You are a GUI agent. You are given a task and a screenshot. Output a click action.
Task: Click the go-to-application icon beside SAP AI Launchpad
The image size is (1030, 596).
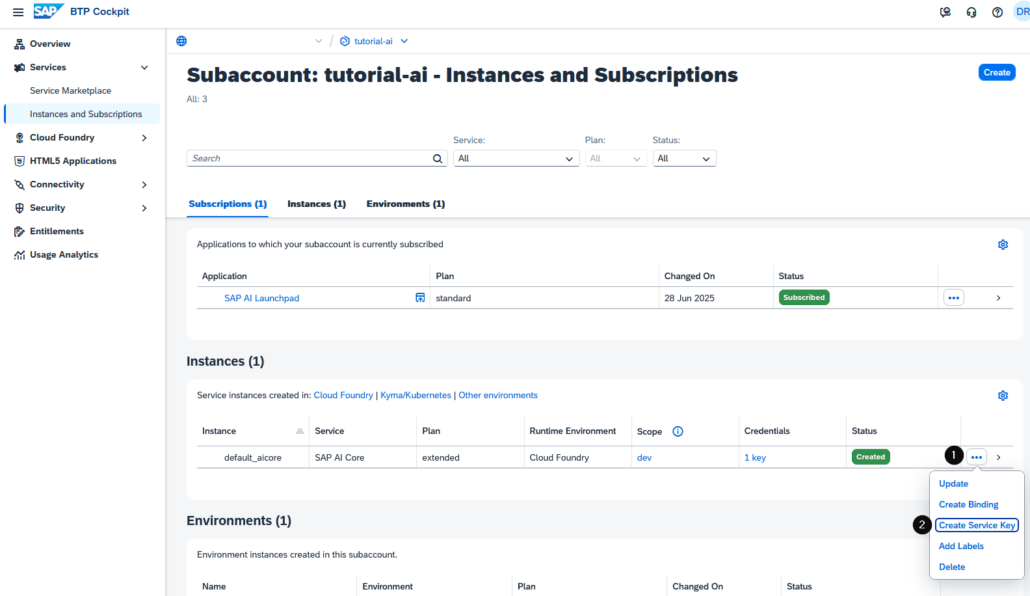pos(420,298)
